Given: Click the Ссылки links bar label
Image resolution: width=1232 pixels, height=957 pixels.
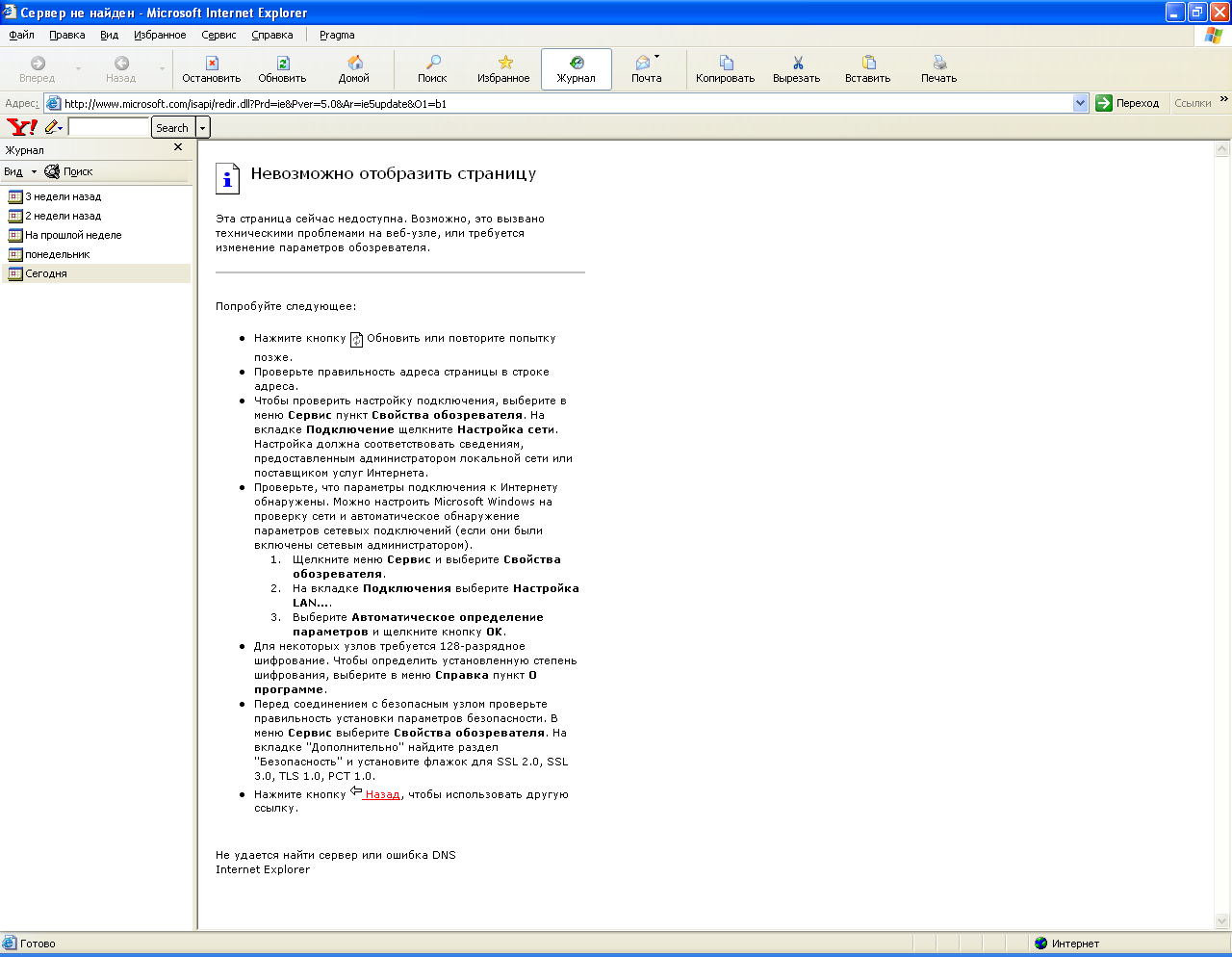Looking at the screenshot, I should click(1193, 103).
